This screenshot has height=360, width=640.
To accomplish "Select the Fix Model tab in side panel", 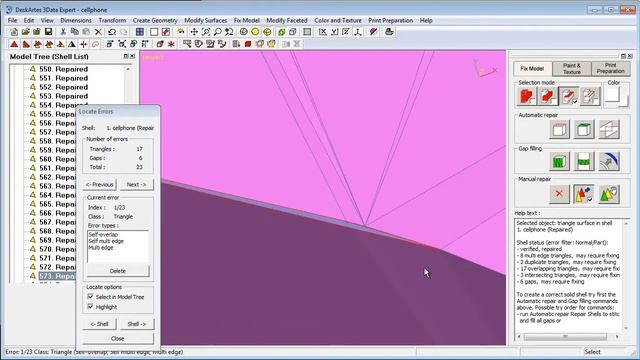I will (x=532, y=69).
